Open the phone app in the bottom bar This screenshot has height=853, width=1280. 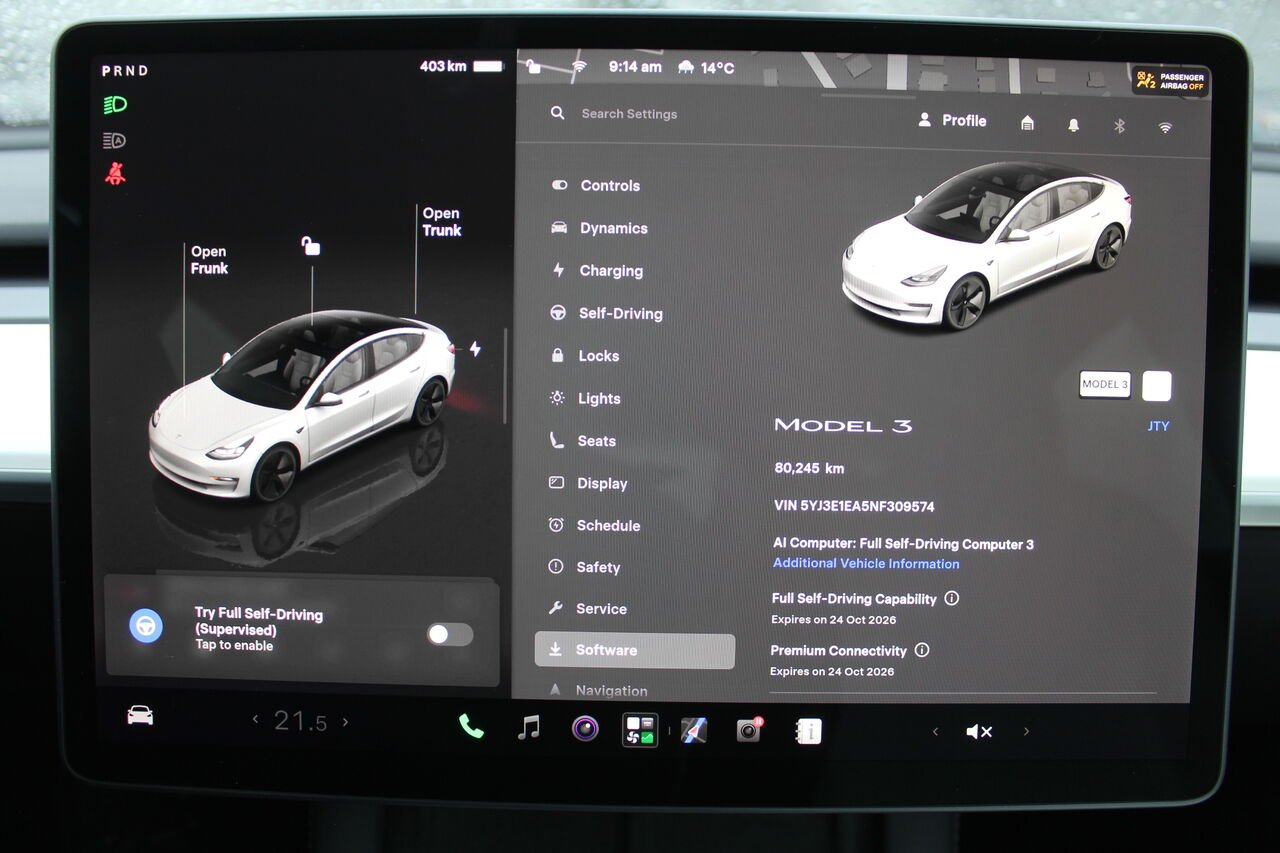(471, 727)
